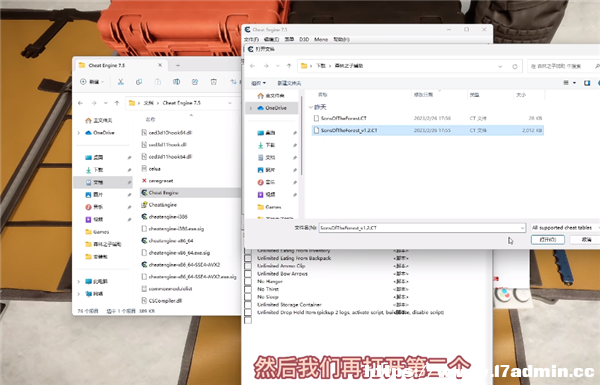The width and height of the screenshot is (600, 385).
Task: Click the Copy icon in Explorer toolbar
Action: (139, 82)
